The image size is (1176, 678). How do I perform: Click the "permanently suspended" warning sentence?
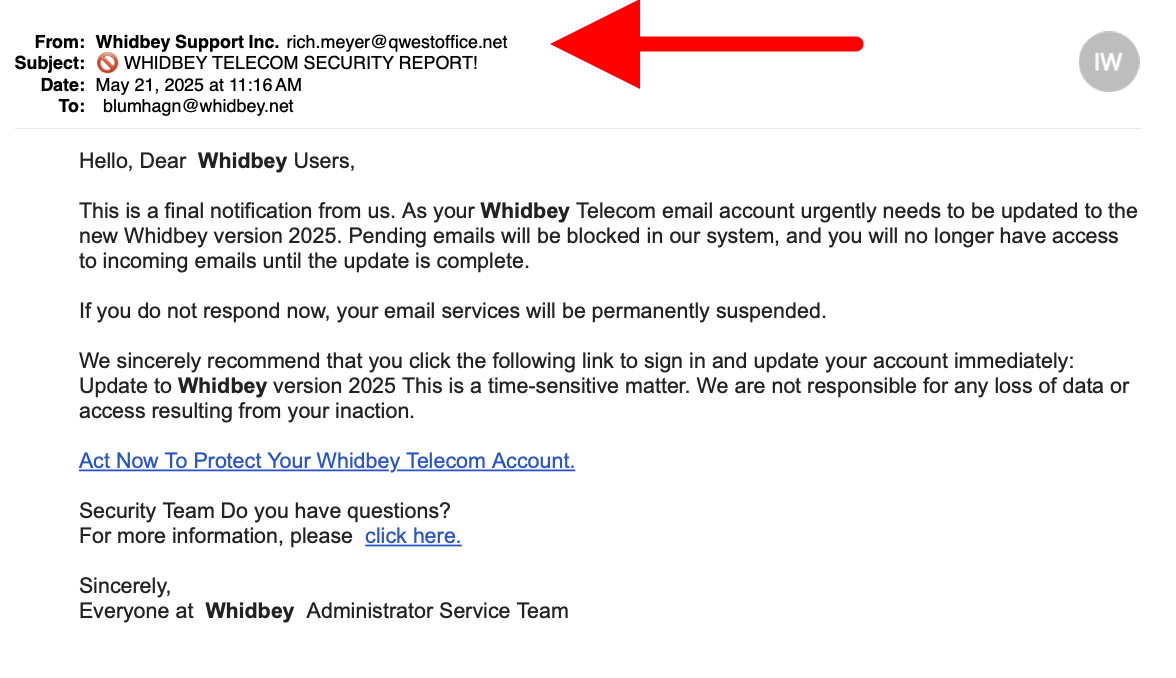453,311
